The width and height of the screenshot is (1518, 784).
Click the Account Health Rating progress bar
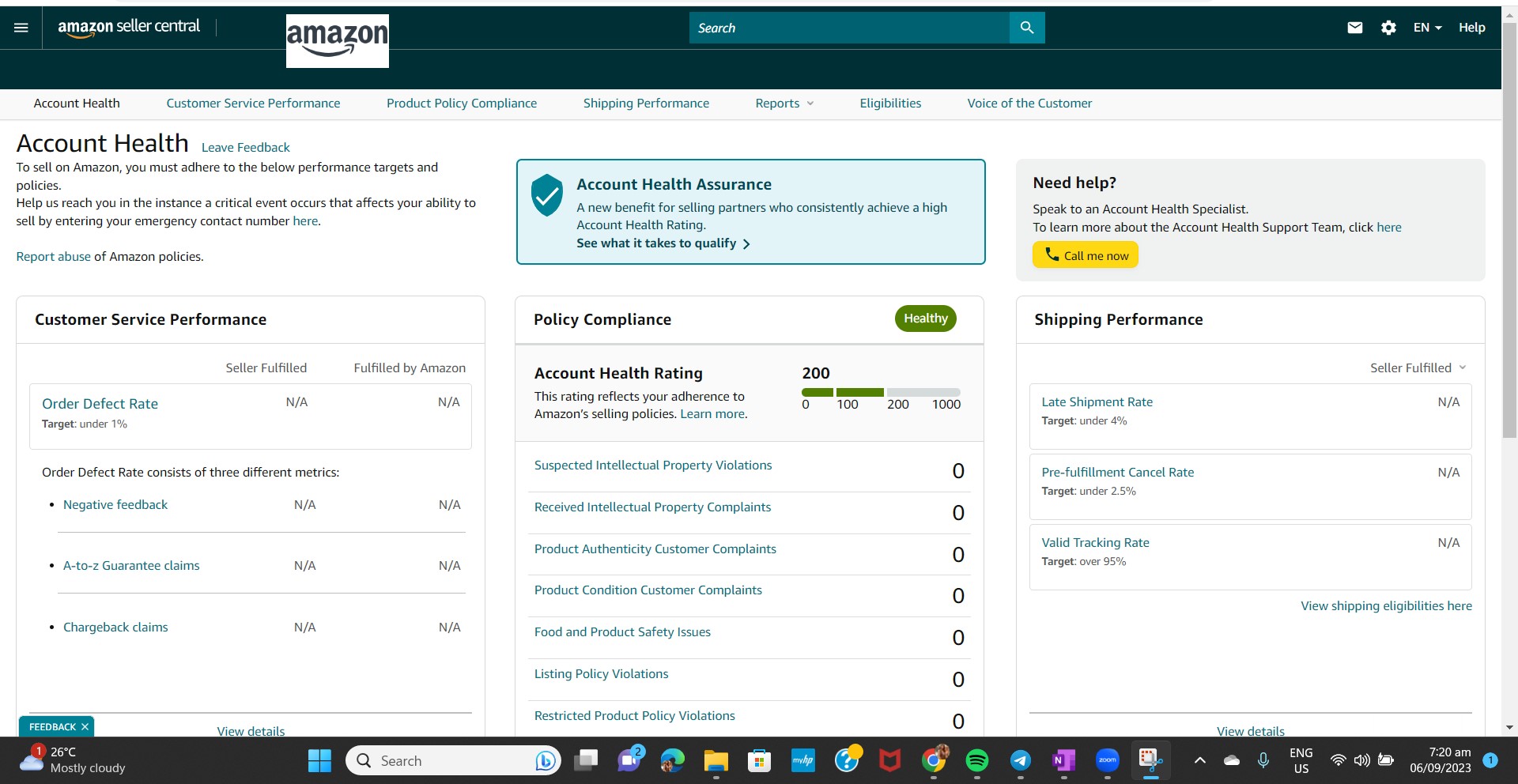pyautogui.click(x=881, y=392)
